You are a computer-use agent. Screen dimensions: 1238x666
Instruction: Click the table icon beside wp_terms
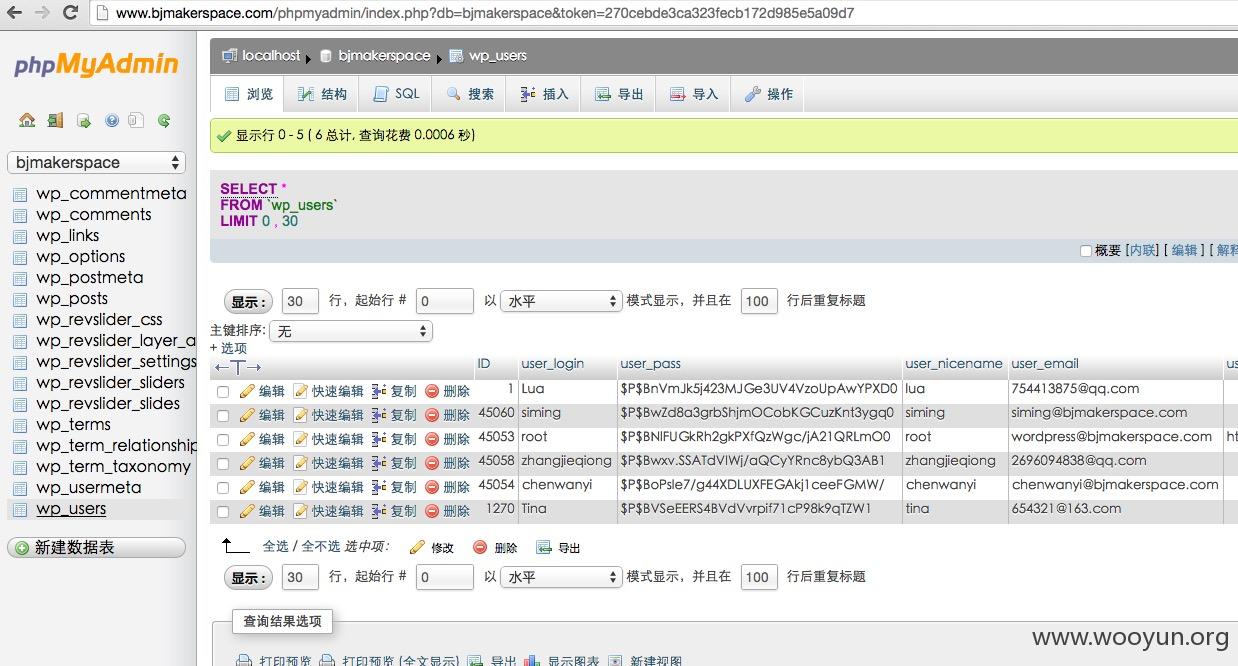tap(20, 425)
